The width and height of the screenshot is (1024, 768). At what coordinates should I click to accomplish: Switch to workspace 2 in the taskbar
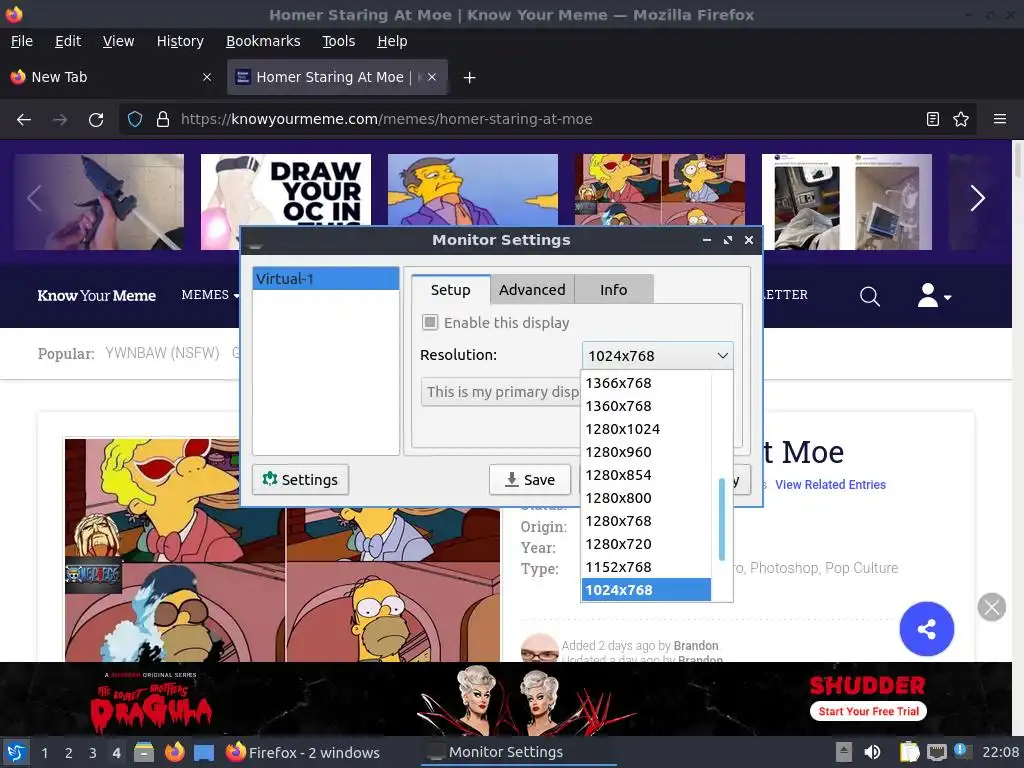tap(69, 753)
